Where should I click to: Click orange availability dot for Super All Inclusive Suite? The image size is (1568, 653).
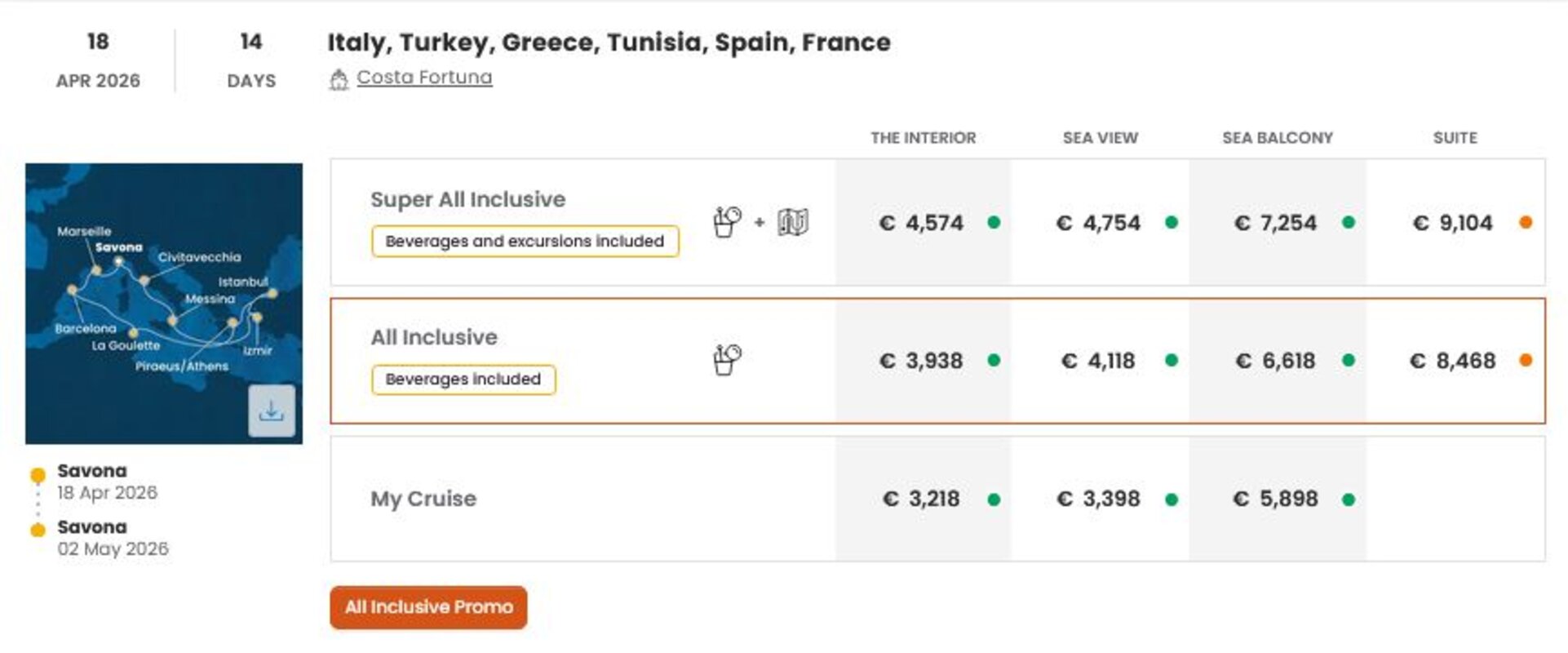pyautogui.click(x=1525, y=222)
